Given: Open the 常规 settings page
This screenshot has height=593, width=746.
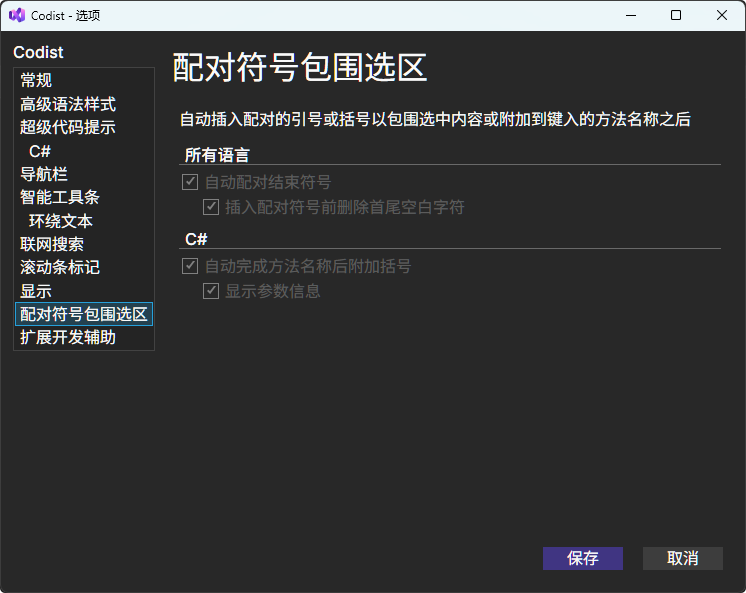Looking at the screenshot, I should [36, 80].
